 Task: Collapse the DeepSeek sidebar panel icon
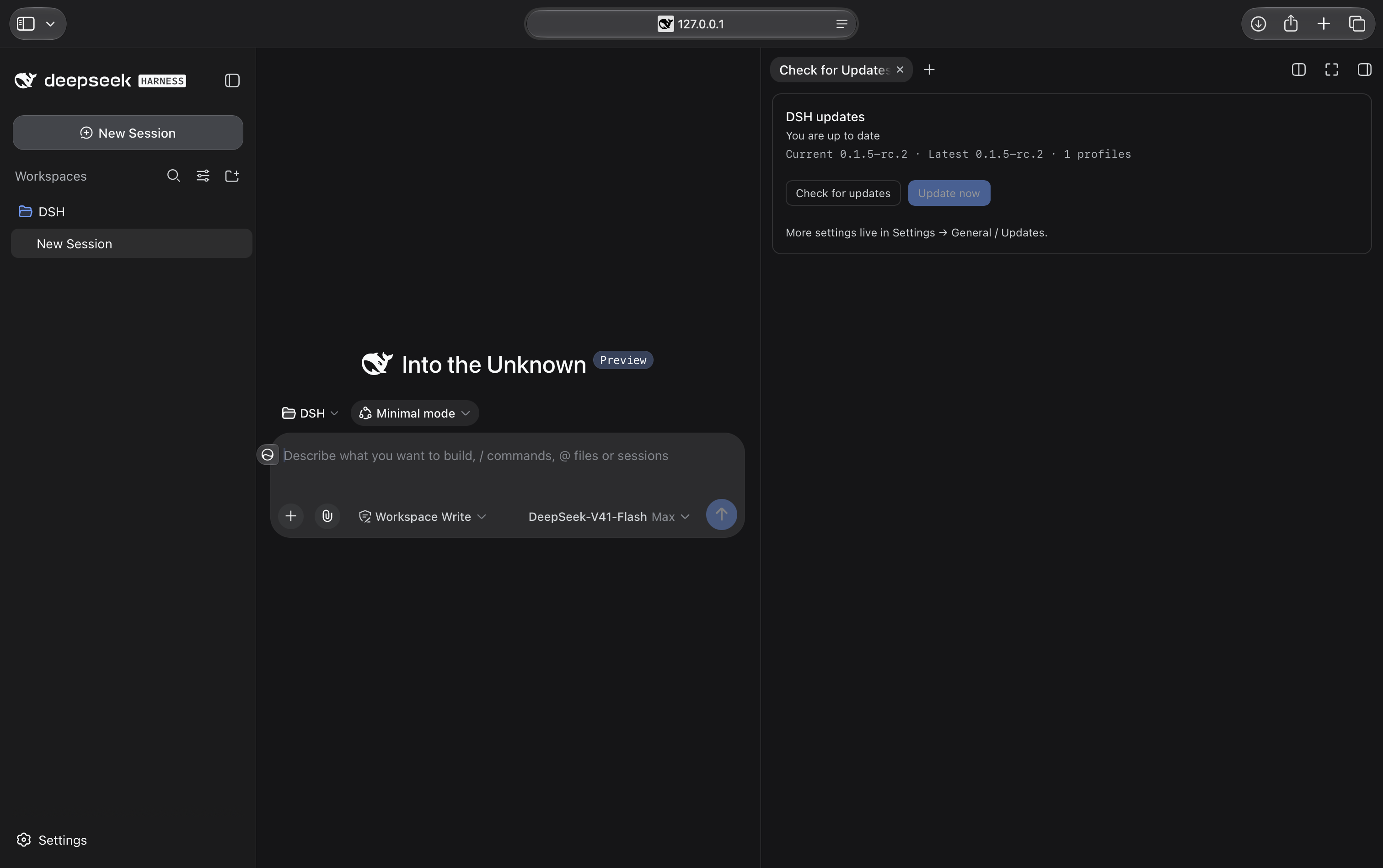[232, 81]
